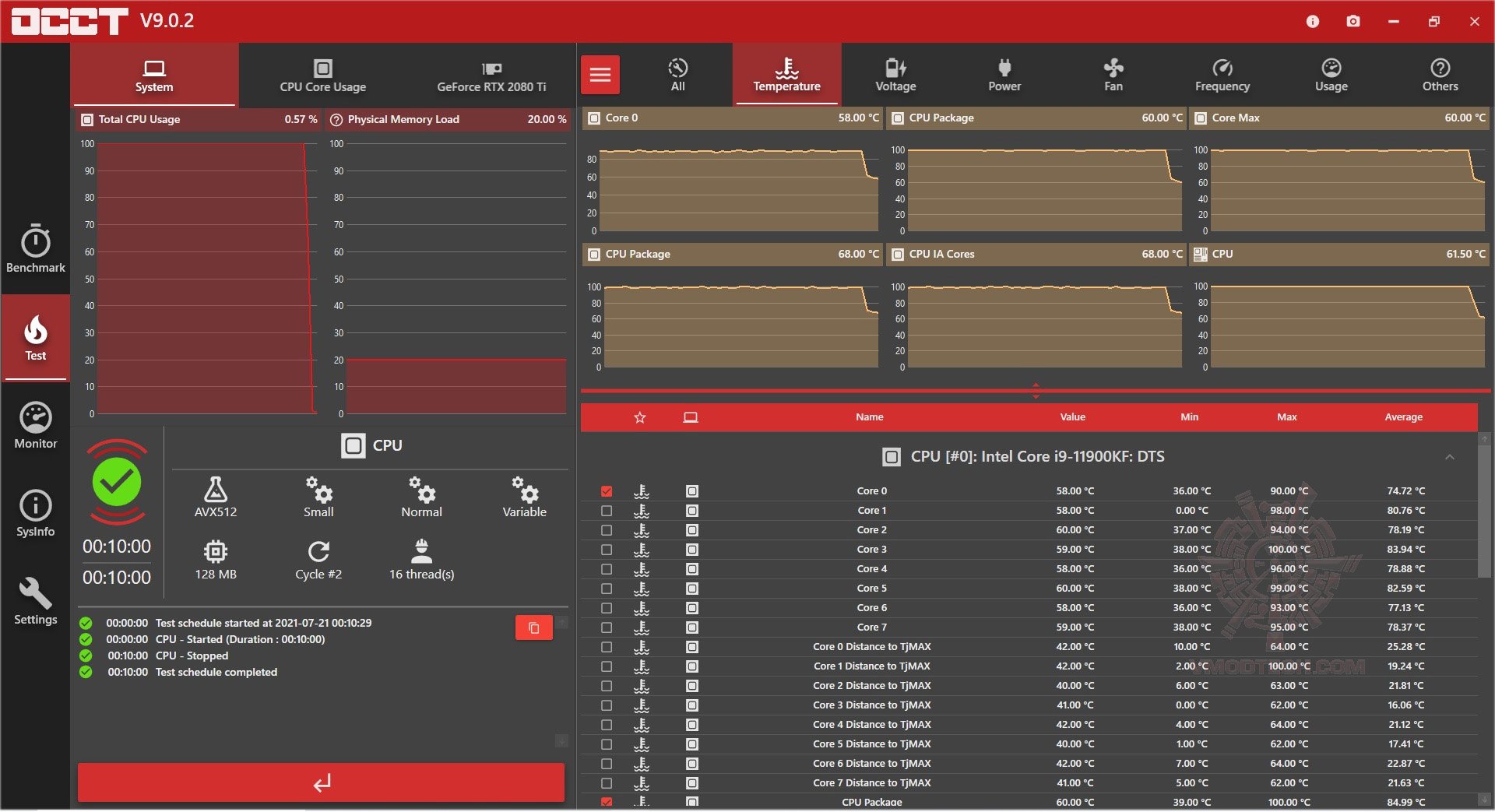Open the red hamburger menu
Viewport: 1495px width, 812px height.
tap(600, 75)
